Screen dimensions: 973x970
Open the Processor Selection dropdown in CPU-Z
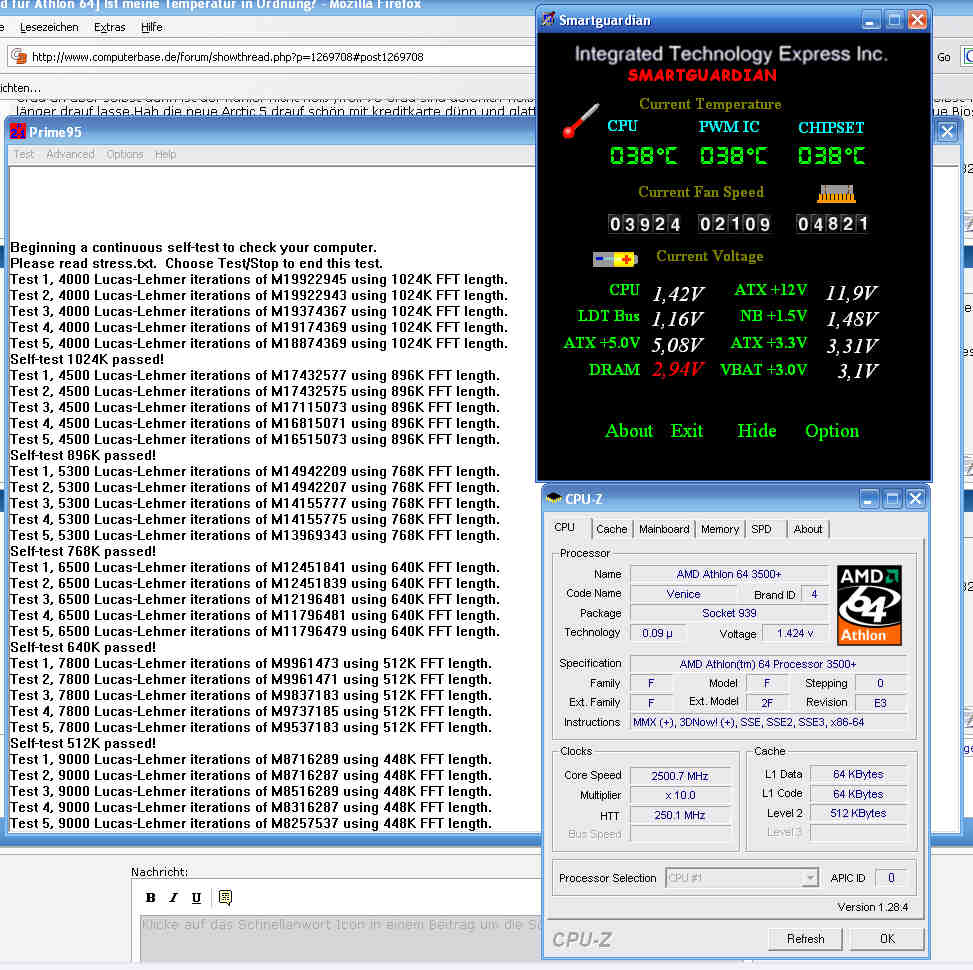(809, 878)
